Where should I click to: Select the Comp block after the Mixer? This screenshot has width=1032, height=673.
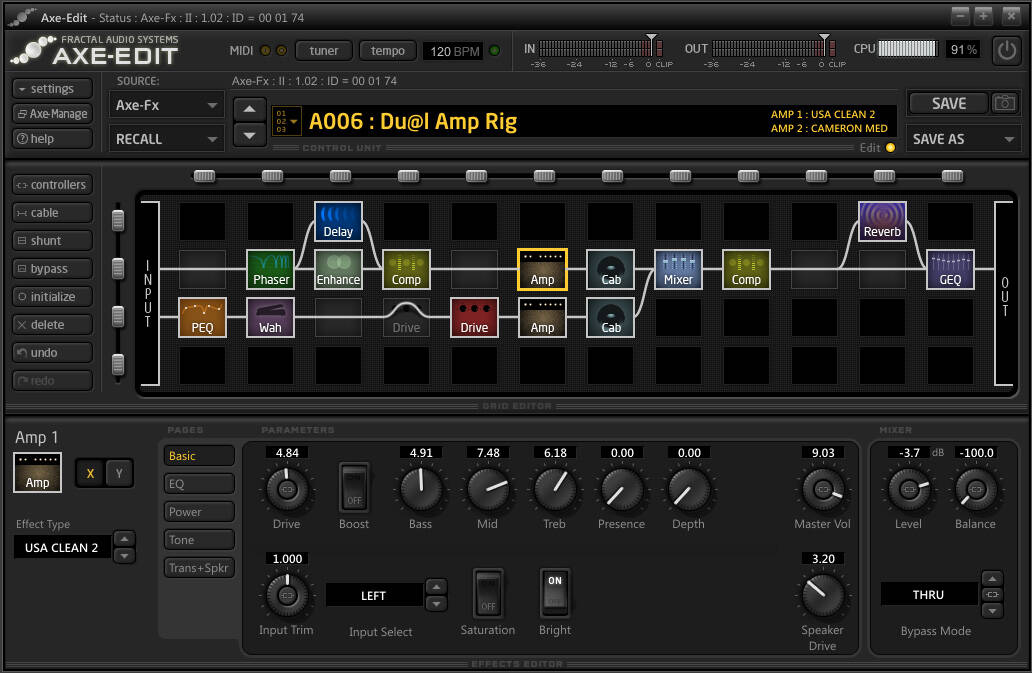pyautogui.click(x=746, y=269)
